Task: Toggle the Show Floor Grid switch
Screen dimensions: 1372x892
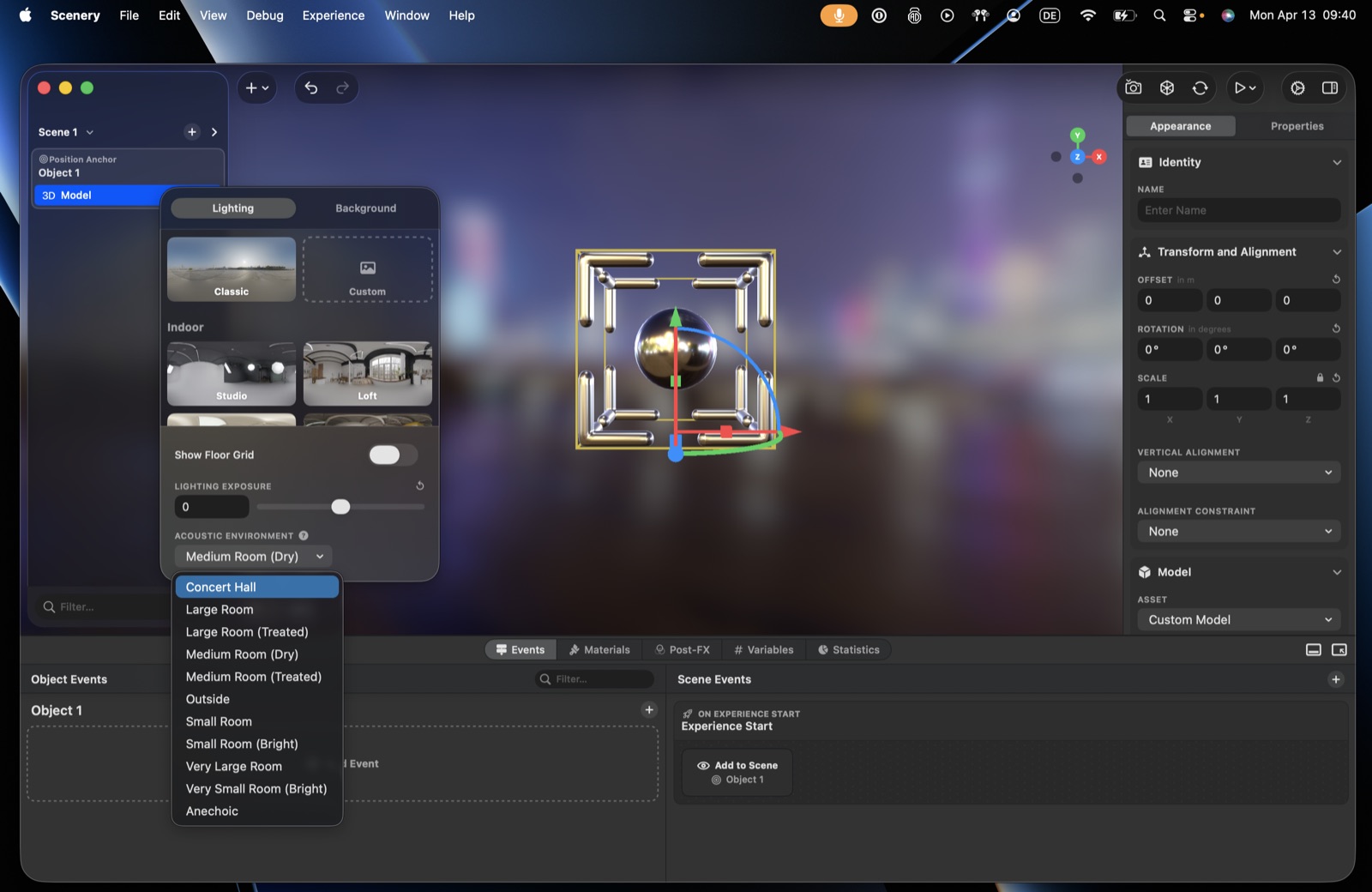Action: tap(393, 455)
